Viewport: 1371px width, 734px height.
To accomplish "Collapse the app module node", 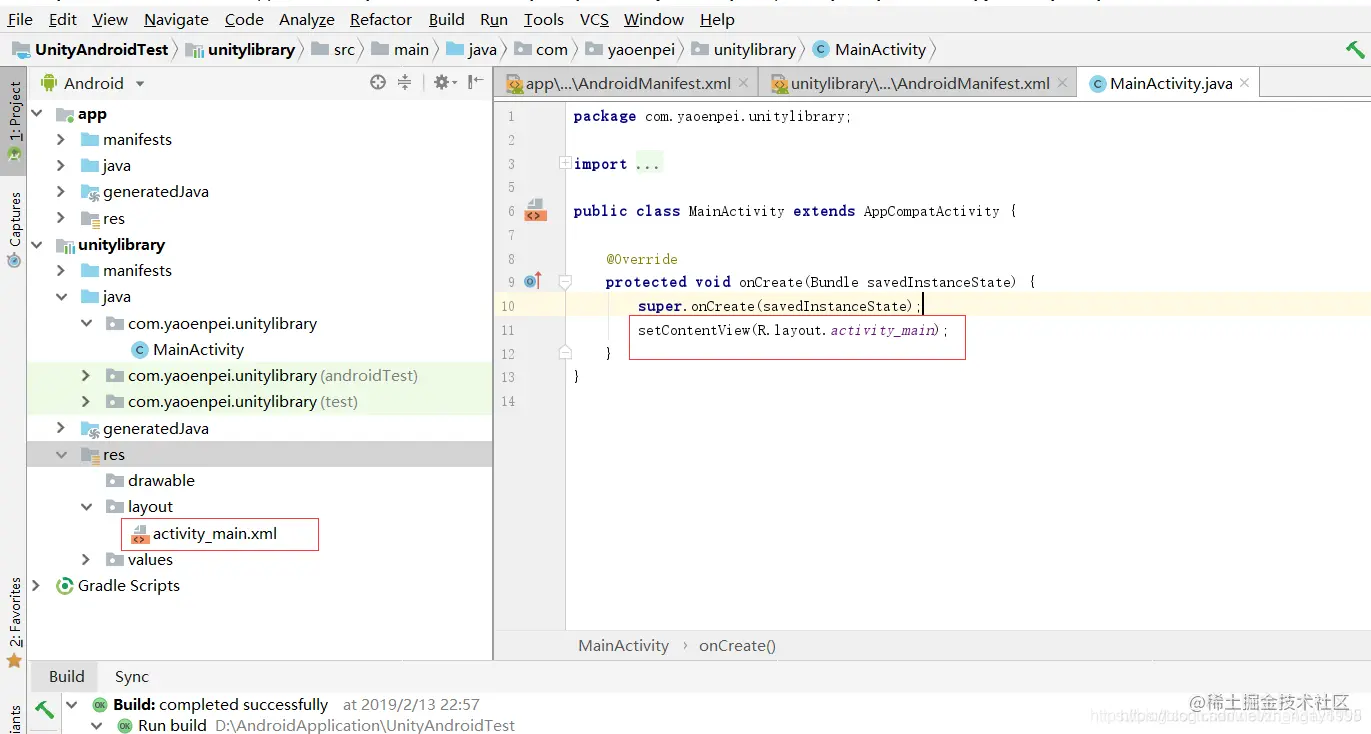I will tap(37, 114).
